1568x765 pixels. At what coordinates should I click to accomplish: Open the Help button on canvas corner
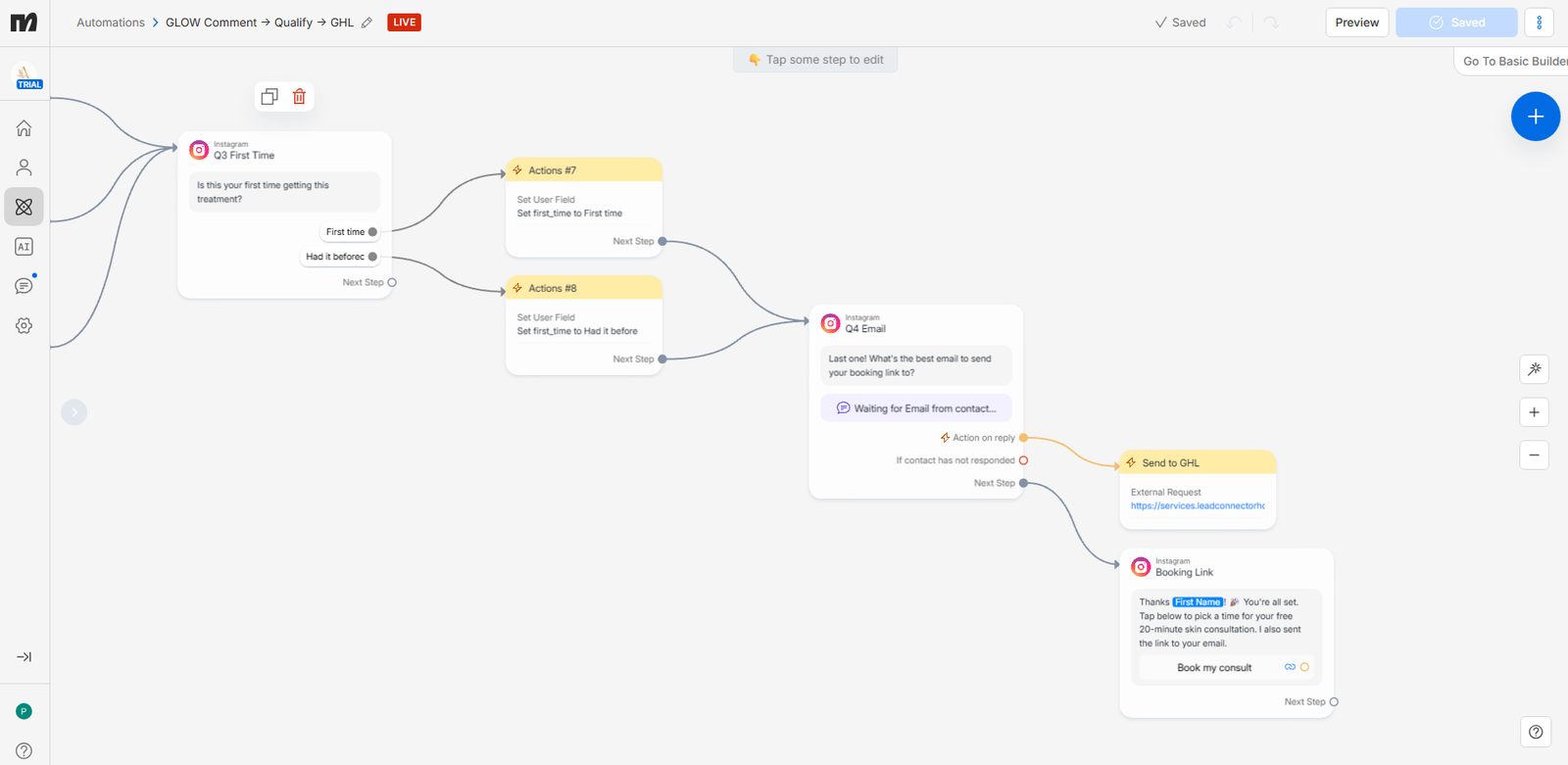pyautogui.click(x=1536, y=732)
